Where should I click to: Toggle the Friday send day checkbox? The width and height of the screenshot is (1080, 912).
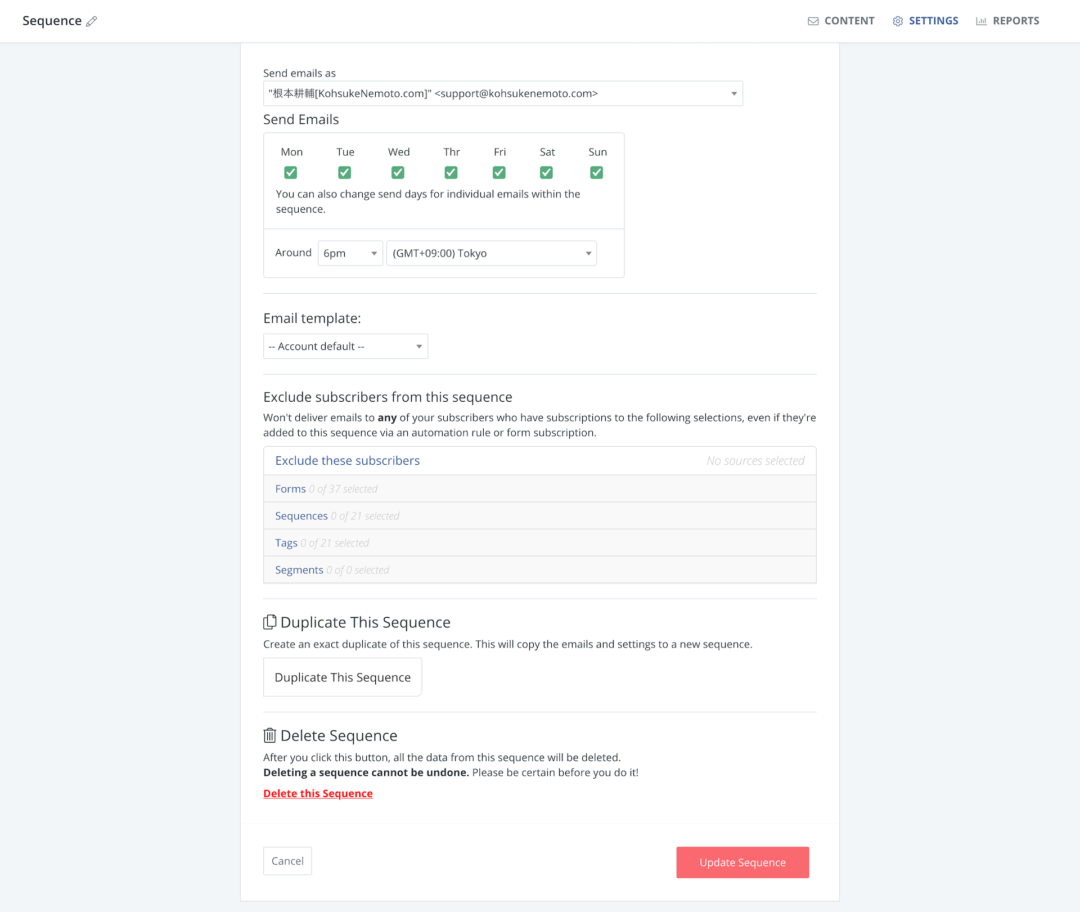point(499,172)
